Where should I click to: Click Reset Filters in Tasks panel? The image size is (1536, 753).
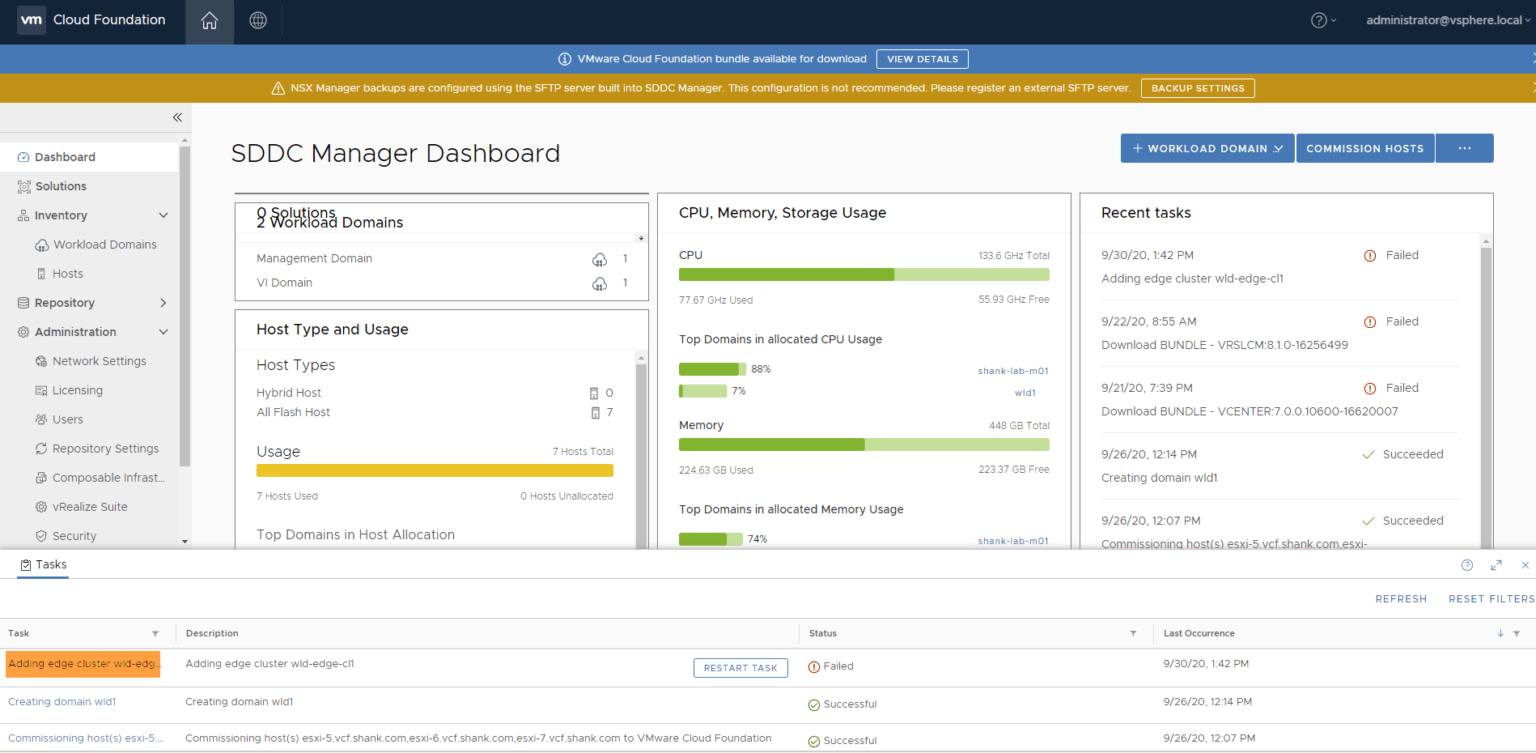tap(1491, 599)
